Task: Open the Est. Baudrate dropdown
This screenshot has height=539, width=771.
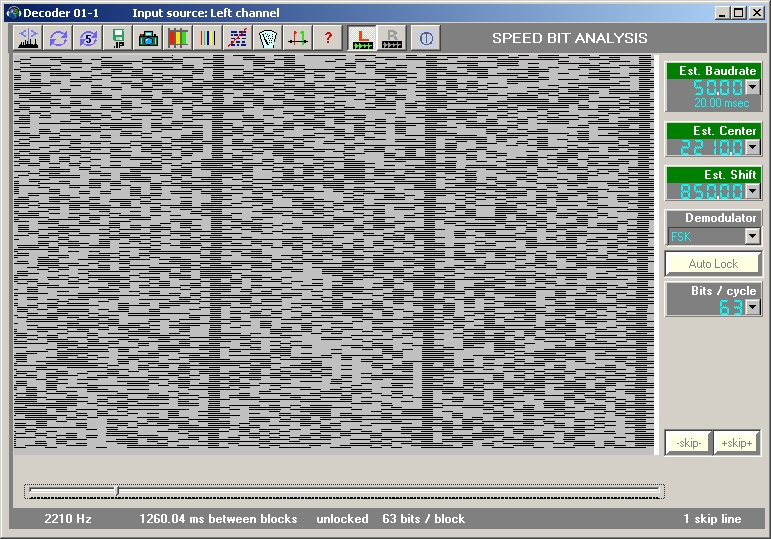Action: click(752, 88)
